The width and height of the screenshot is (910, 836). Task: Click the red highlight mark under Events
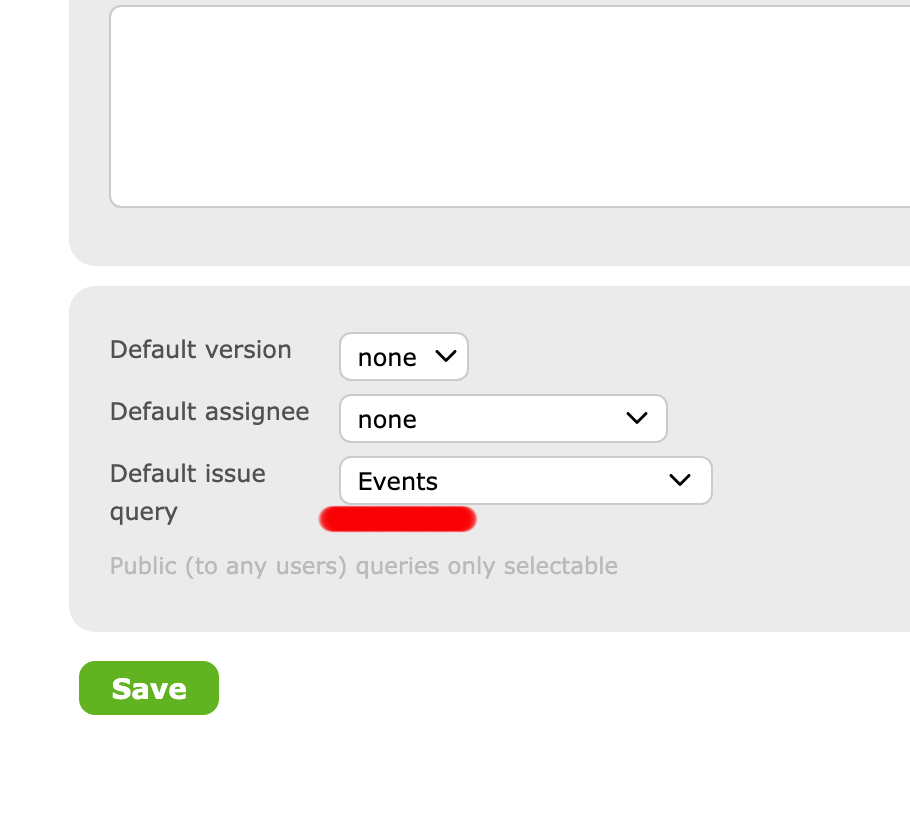point(398,519)
